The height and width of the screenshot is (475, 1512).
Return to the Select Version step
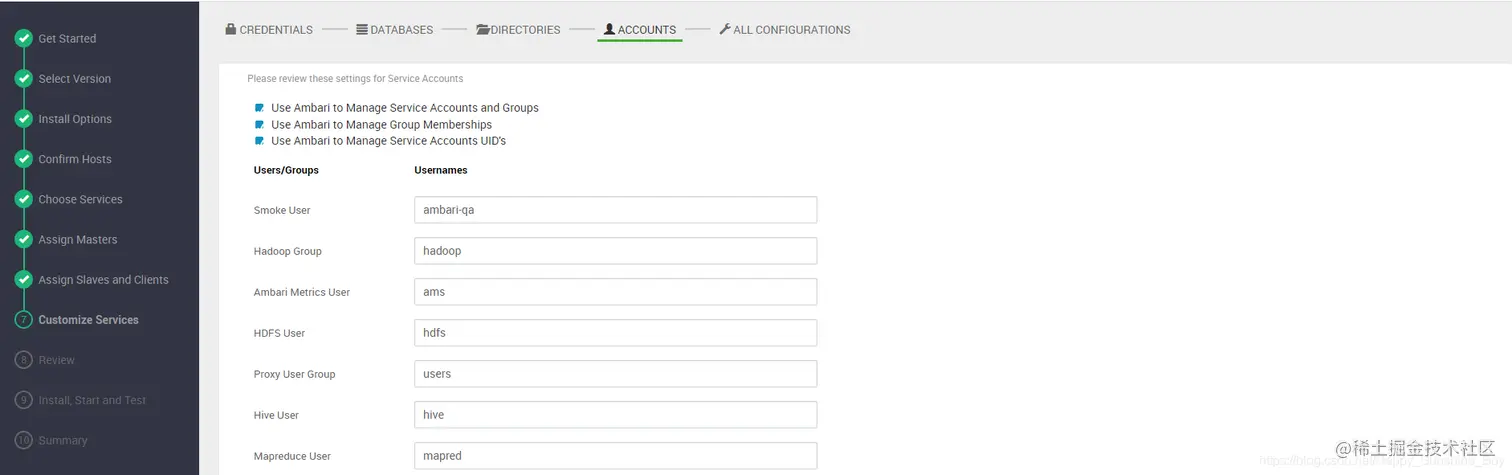tap(75, 79)
